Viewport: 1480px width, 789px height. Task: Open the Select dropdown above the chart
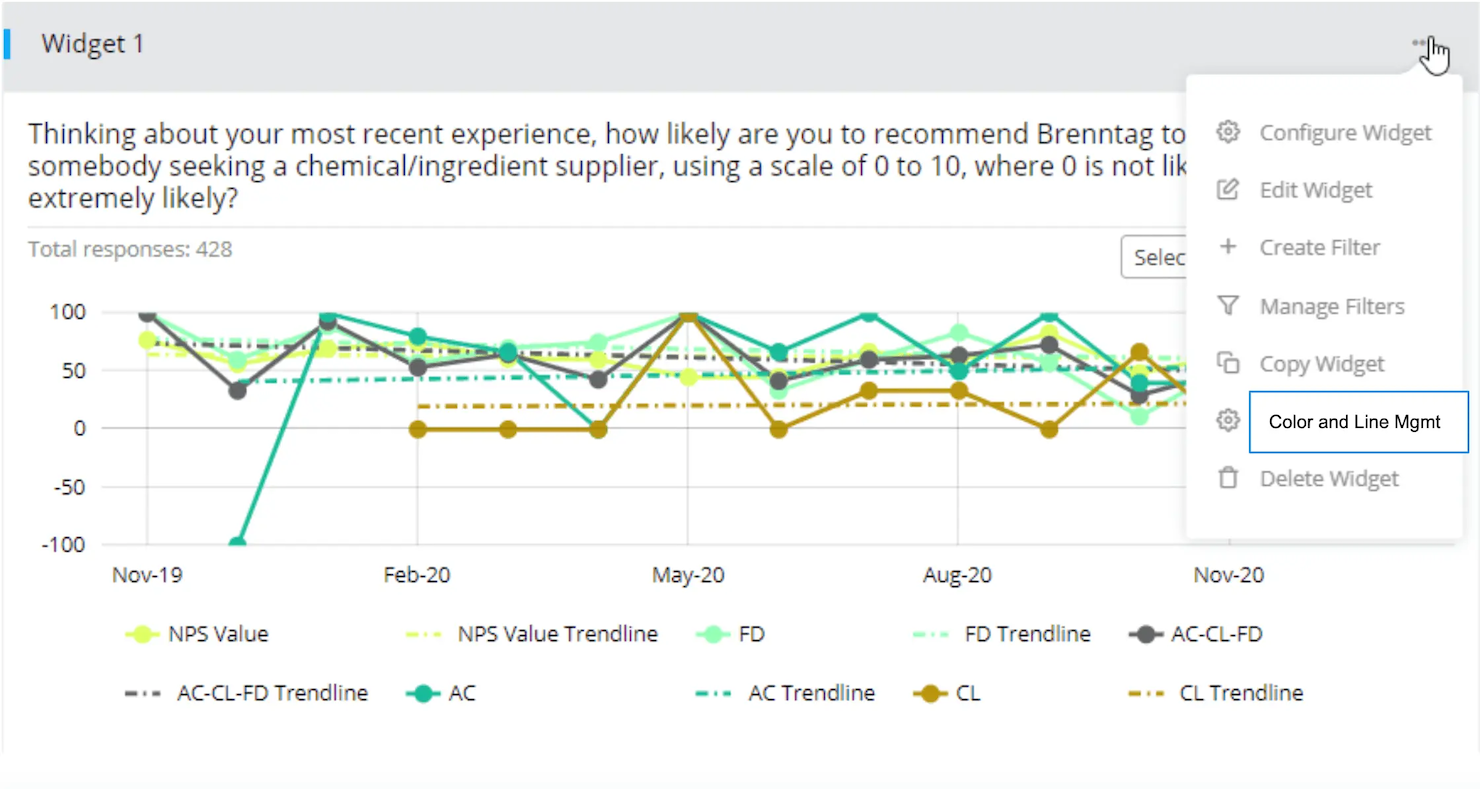coord(1156,257)
